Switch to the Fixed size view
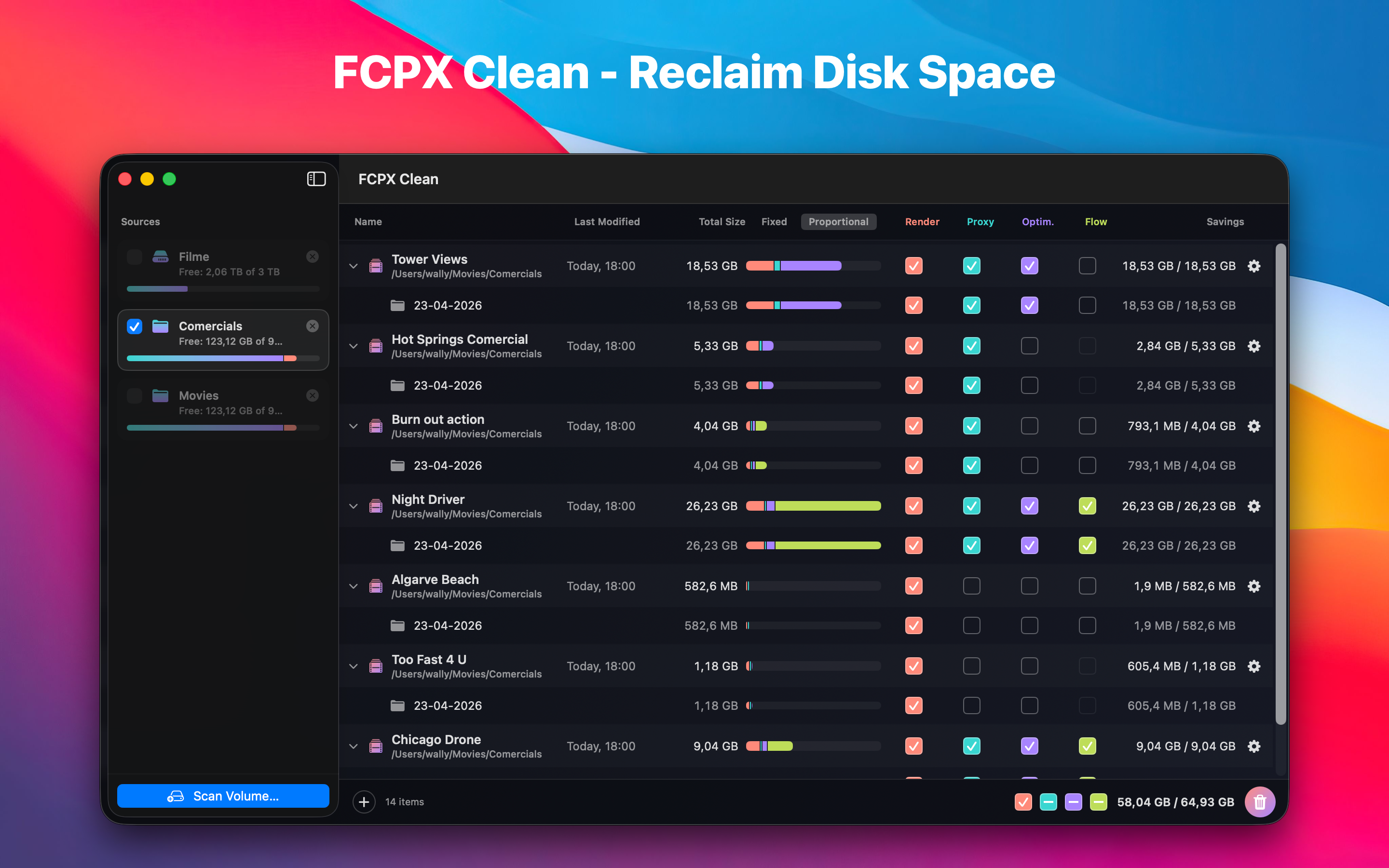 pos(774,222)
